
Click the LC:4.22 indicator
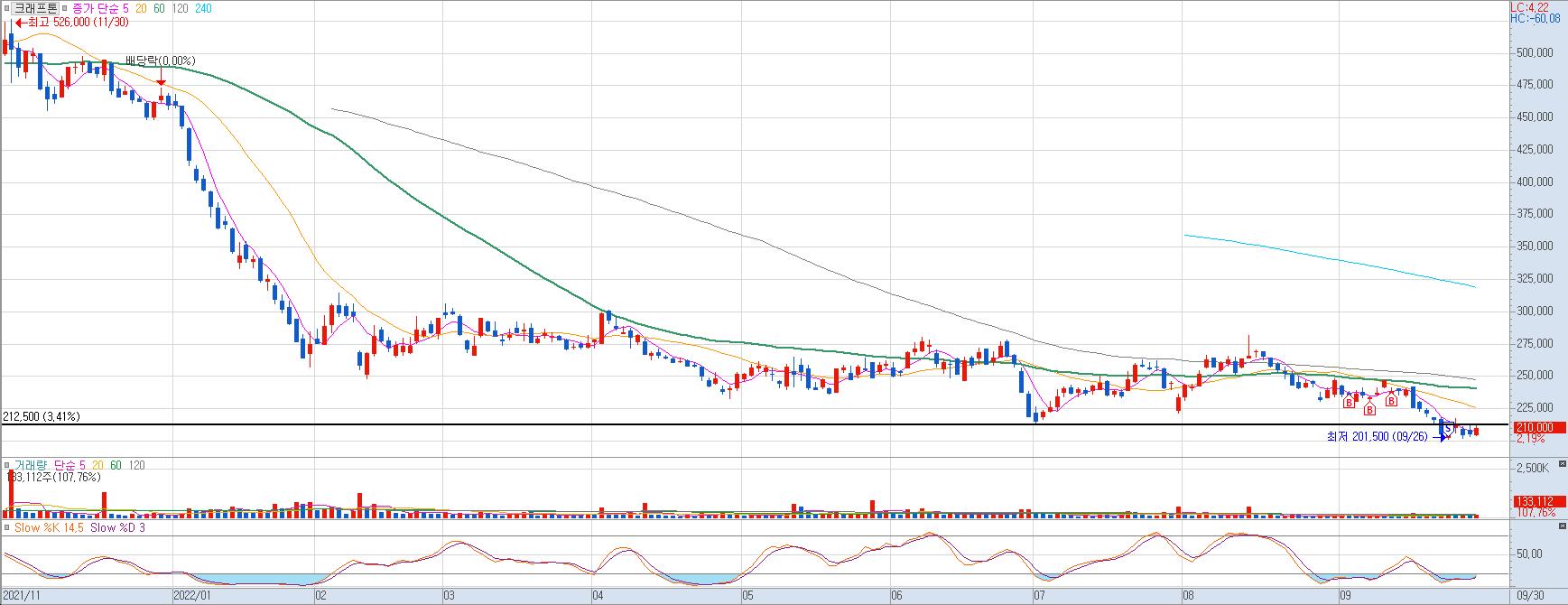pyautogui.click(x=1529, y=6)
